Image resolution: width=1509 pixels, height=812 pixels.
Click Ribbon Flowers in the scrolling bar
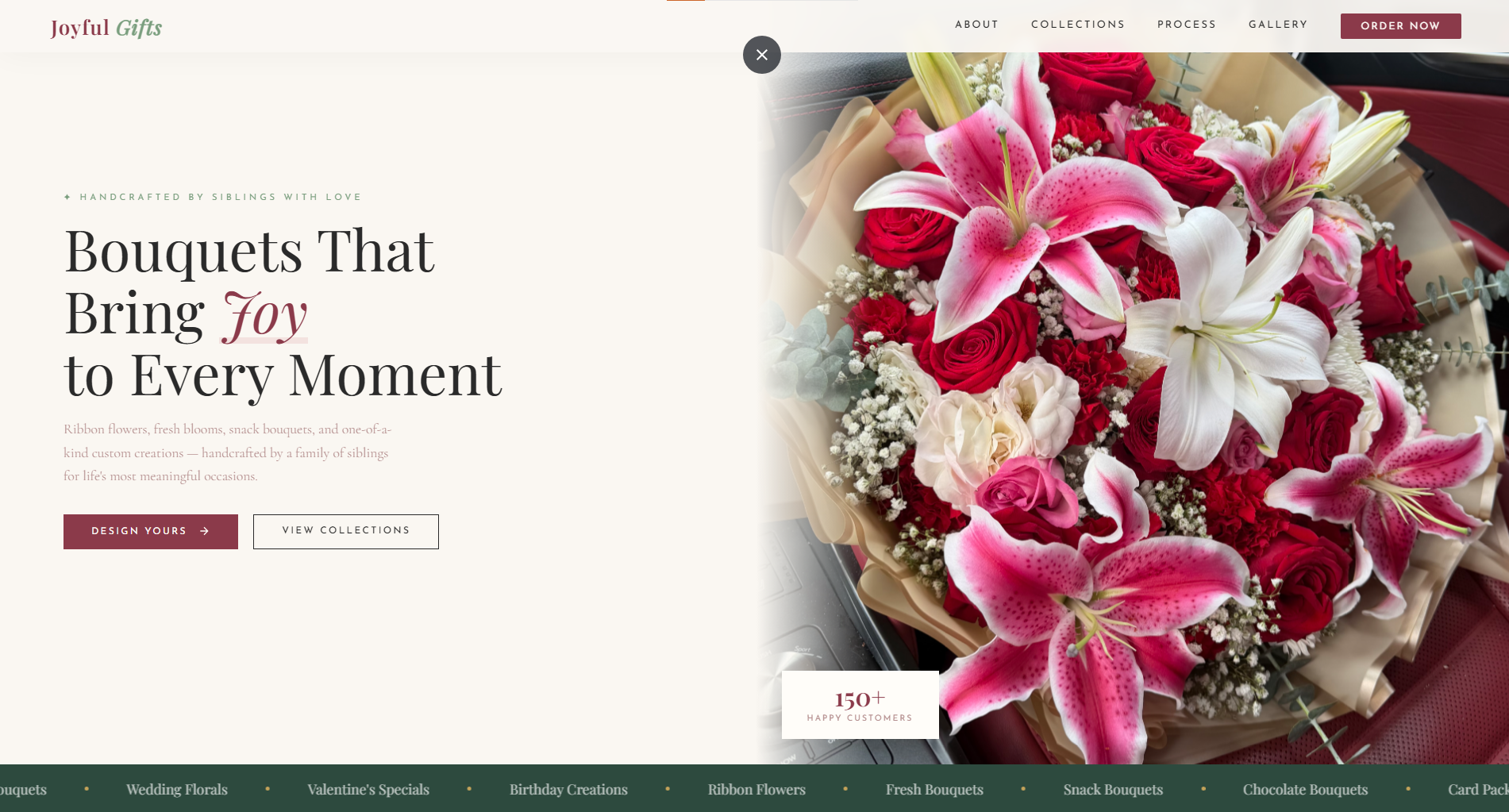coord(756,789)
